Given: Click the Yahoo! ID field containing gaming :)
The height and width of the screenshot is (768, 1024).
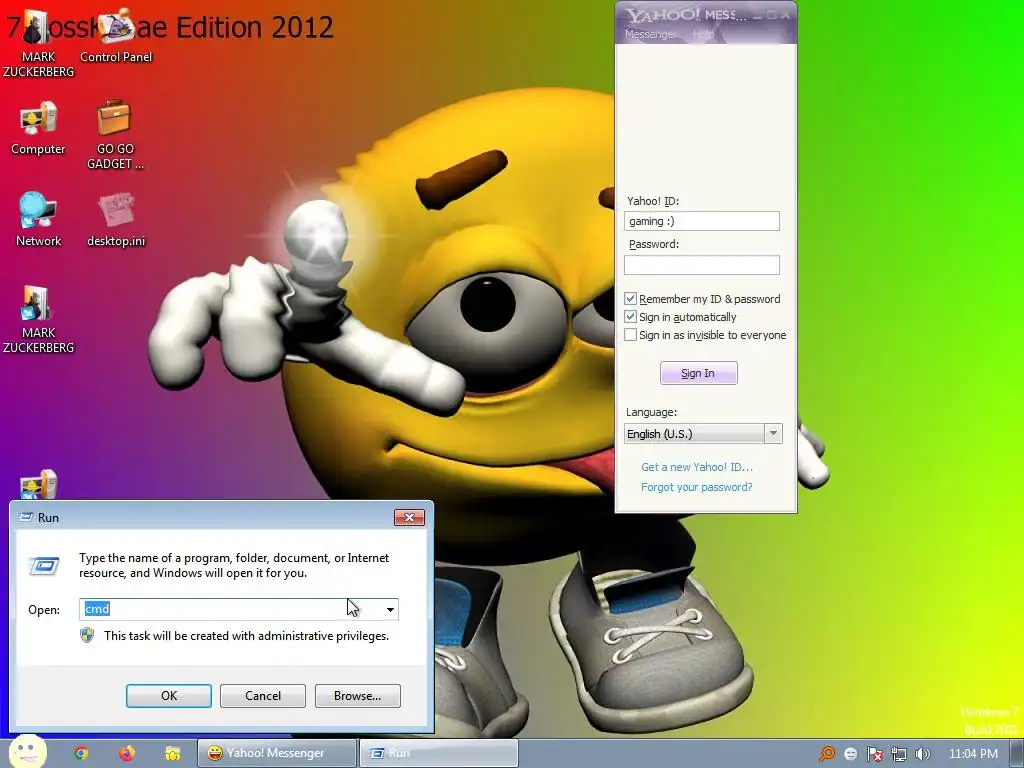Looking at the screenshot, I should tap(701, 221).
